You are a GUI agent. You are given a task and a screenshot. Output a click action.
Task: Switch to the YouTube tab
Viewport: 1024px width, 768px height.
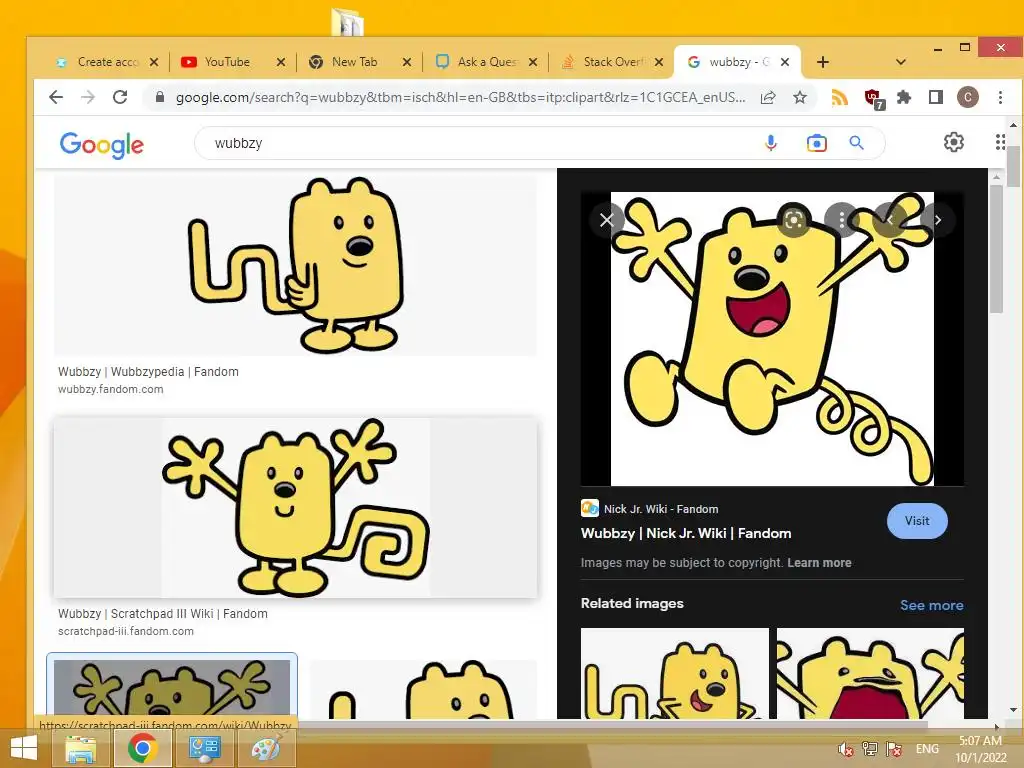(x=225, y=62)
